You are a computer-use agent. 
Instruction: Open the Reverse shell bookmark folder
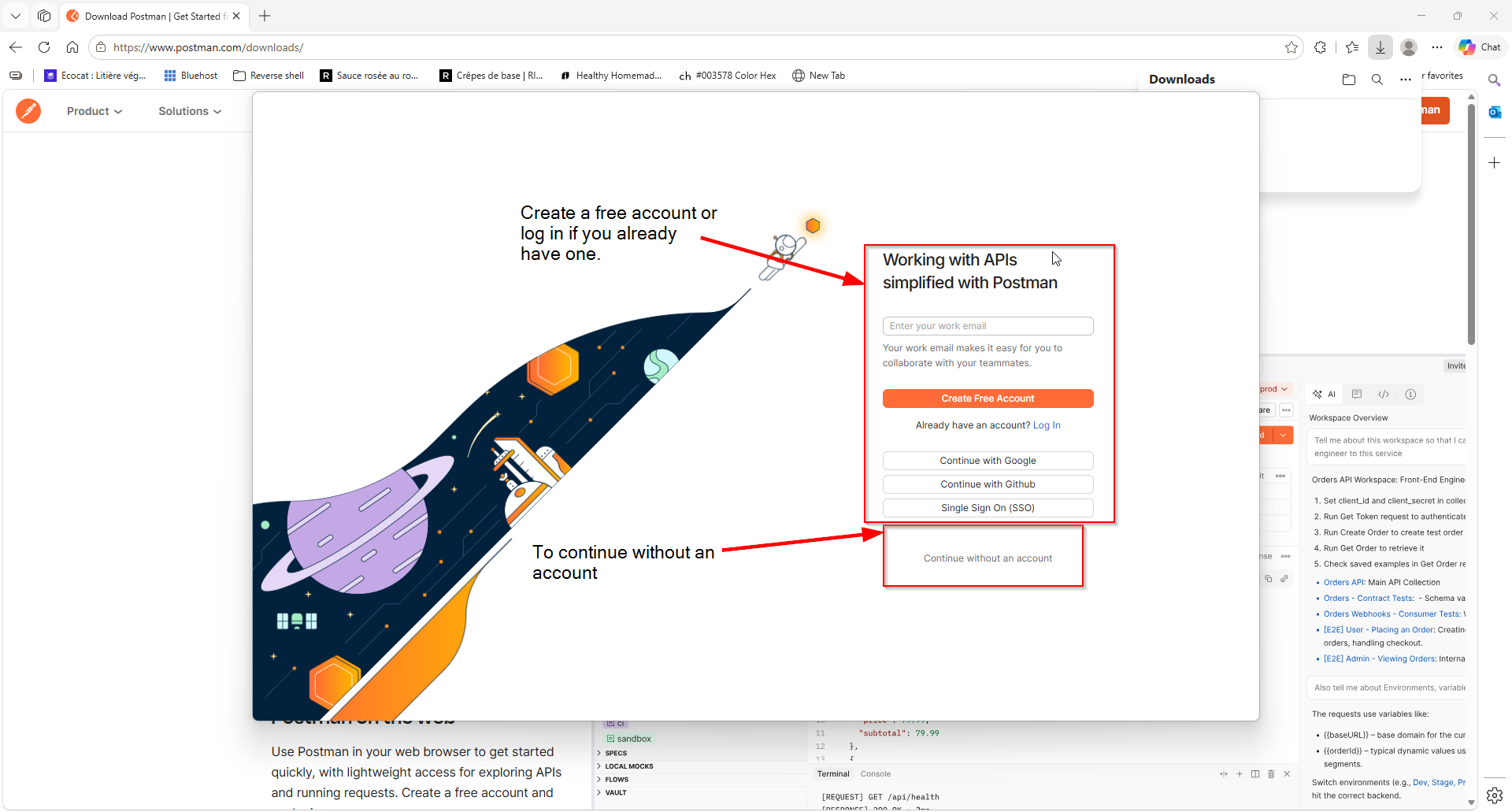[269, 76]
